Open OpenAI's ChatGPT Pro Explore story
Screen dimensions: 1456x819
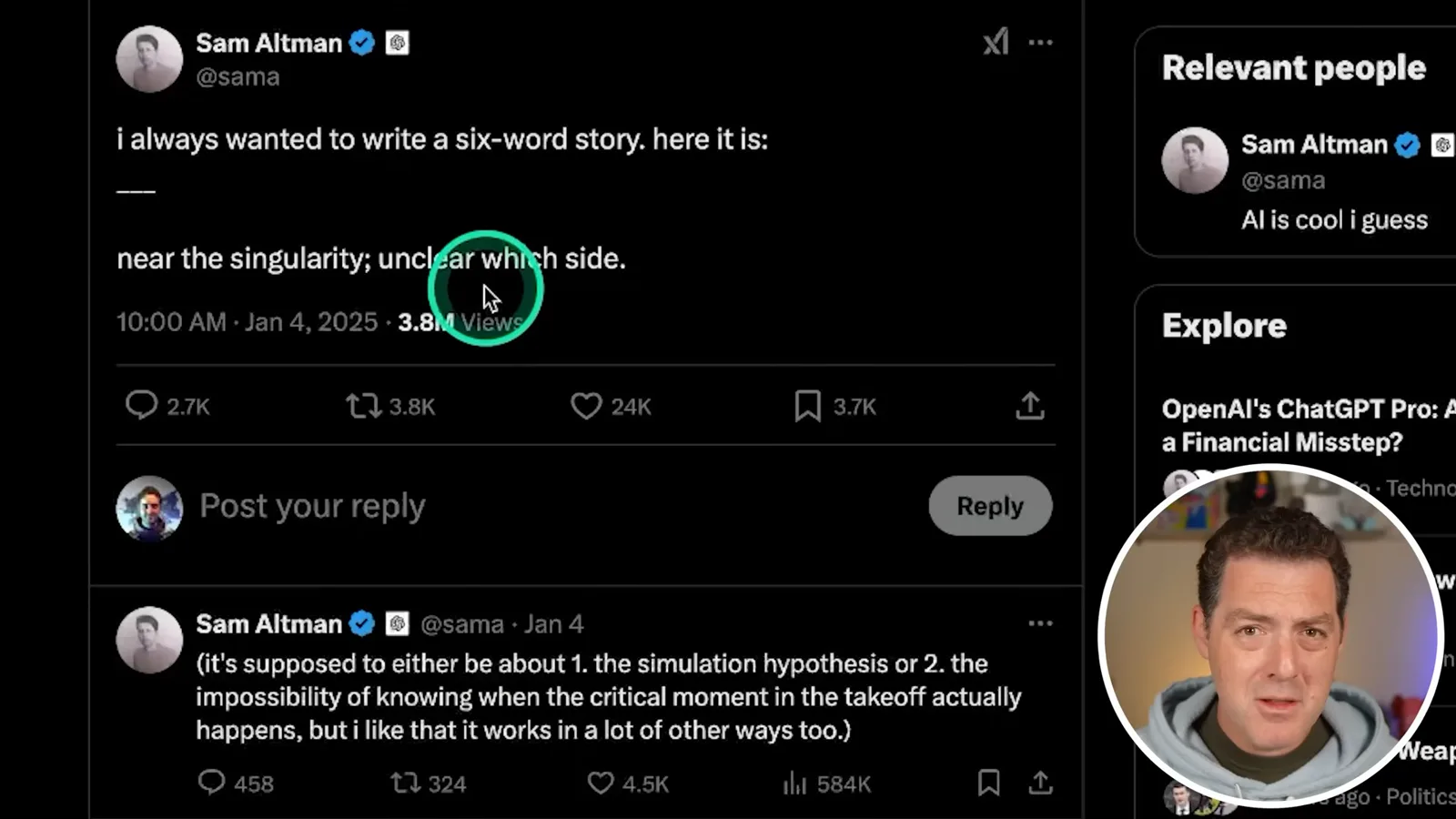click(x=1309, y=425)
